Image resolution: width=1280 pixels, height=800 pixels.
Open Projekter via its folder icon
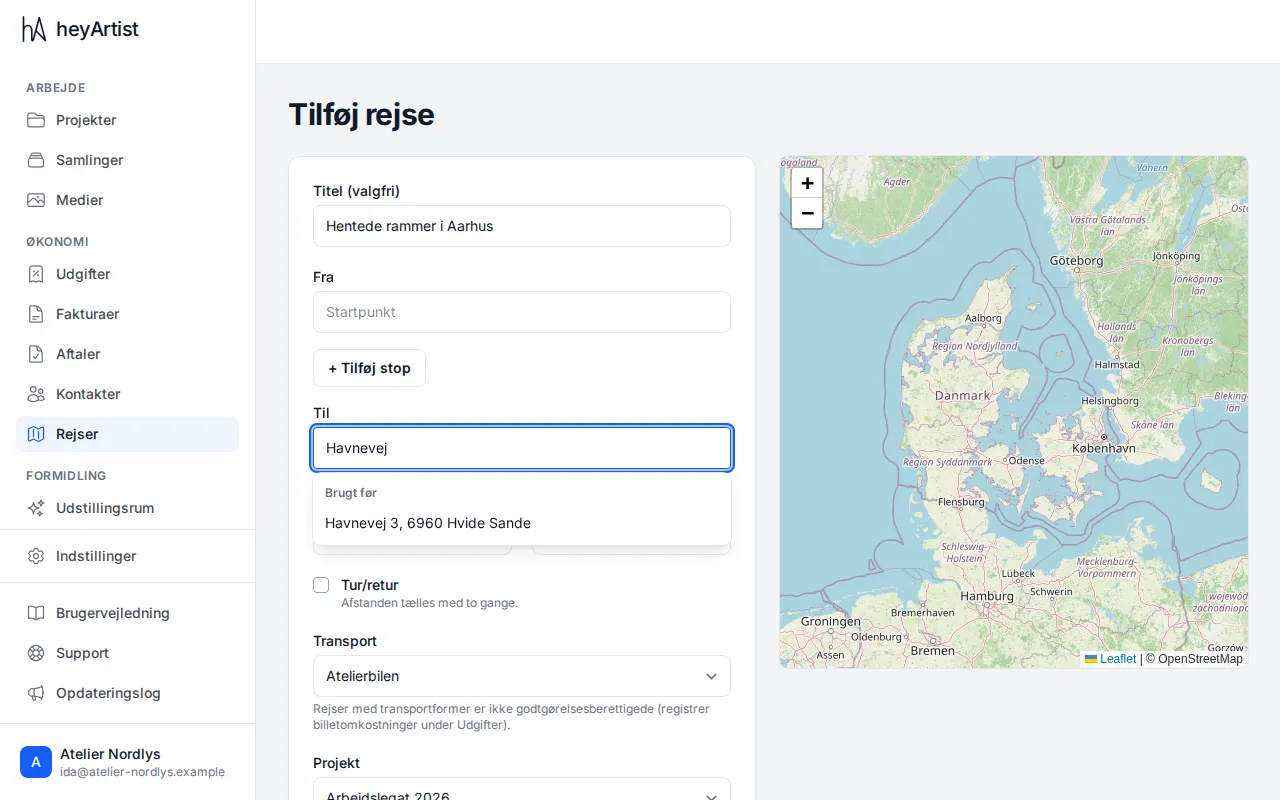(x=36, y=120)
